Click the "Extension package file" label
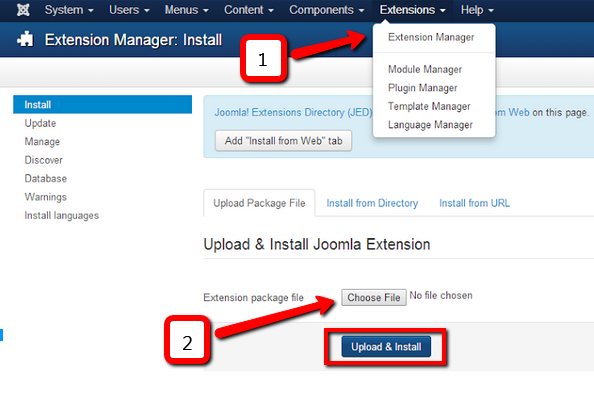Image resolution: width=594 pixels, height=420 pixels. 253,298
